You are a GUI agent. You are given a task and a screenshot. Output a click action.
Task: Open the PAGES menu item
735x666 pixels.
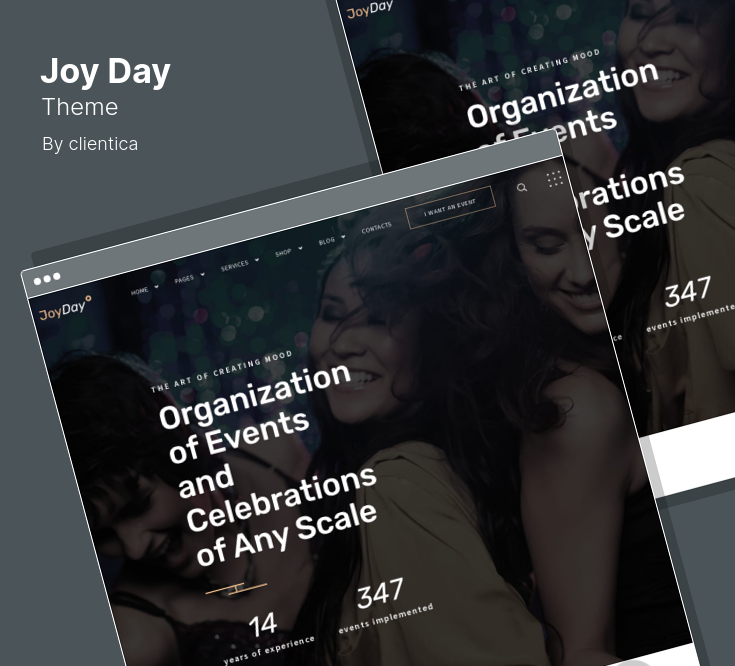click(x=184, y=279)
